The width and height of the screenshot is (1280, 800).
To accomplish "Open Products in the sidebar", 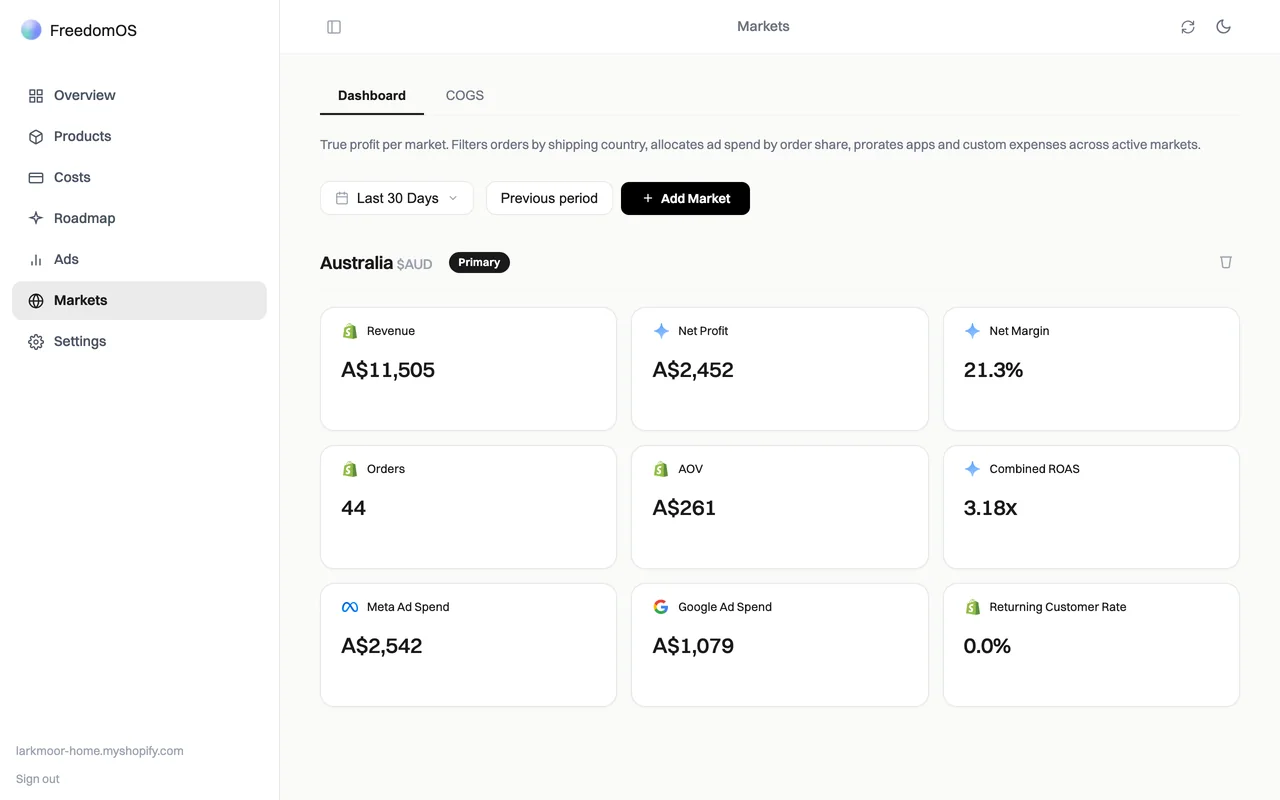I will coord(139,137).
